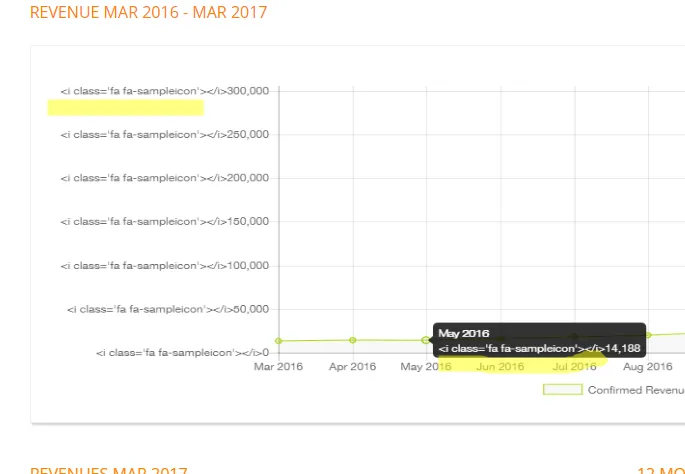Click the Jun 2016 x-axis label
Screen dimensions: 685x474
pyautogui.click(x=500, y=367)
